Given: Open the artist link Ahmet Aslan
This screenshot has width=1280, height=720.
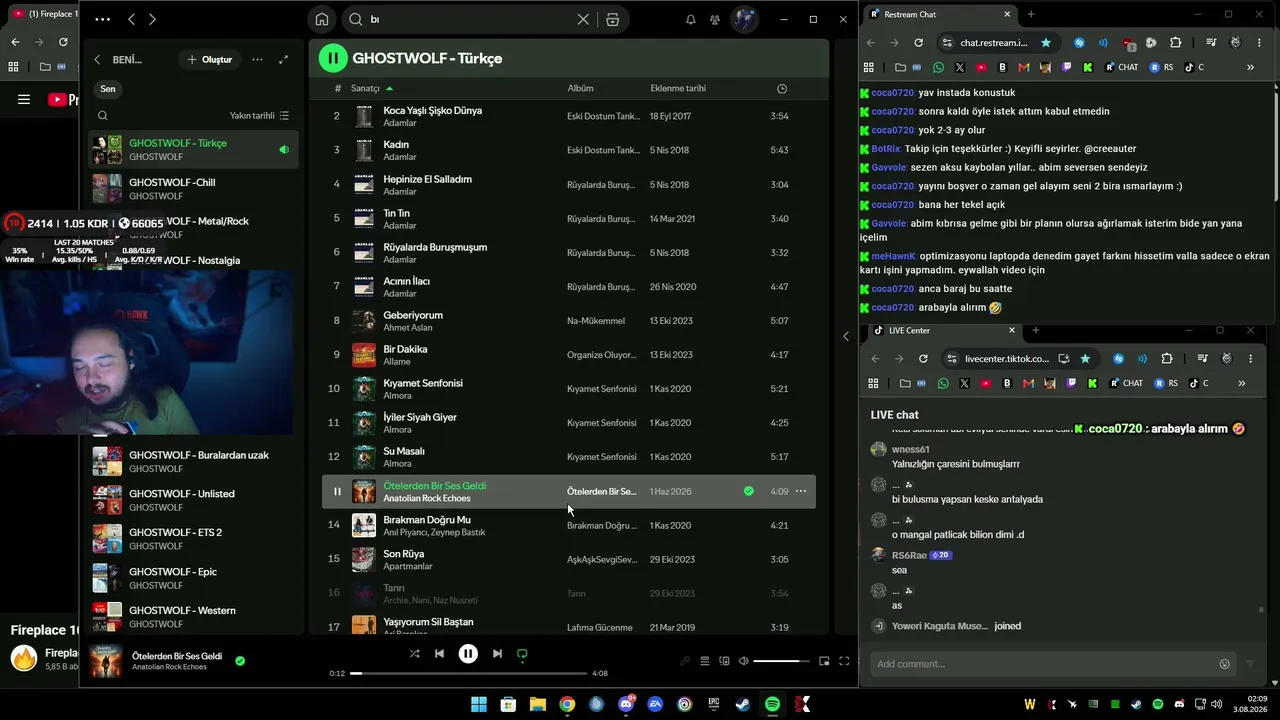Looking at the screenshot, I should point(408,327).
